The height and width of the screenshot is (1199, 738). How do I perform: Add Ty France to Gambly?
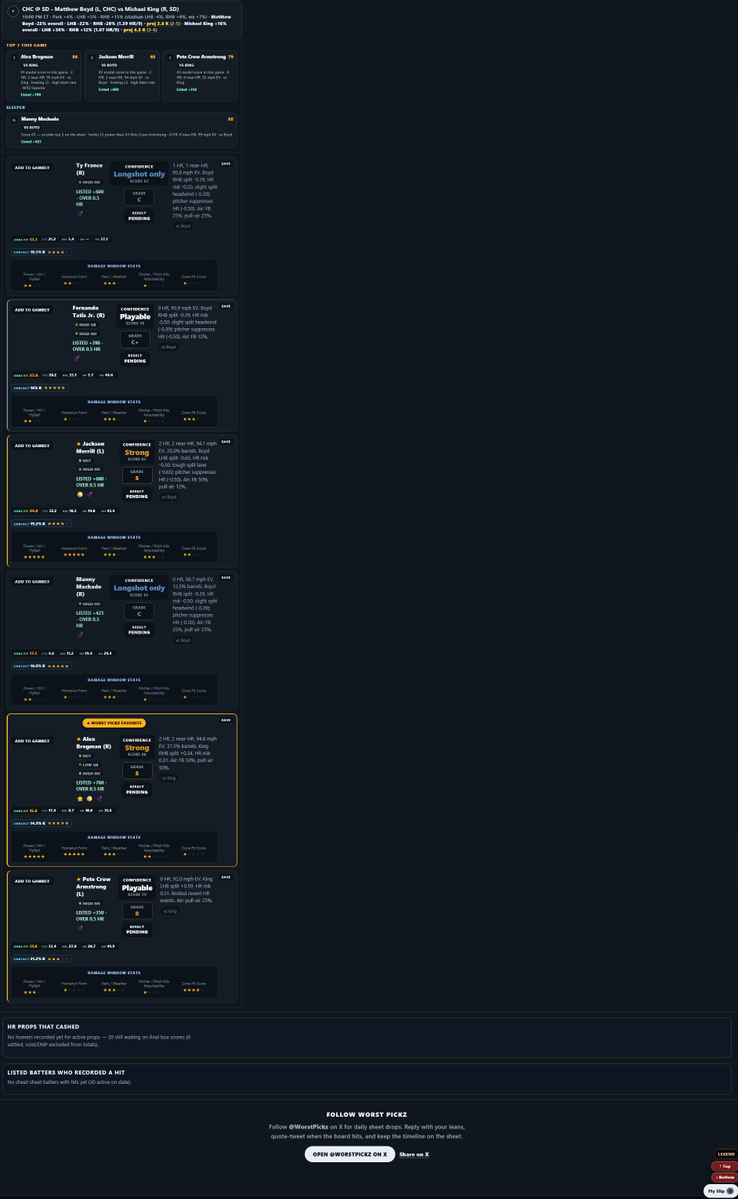coord(32,167)
